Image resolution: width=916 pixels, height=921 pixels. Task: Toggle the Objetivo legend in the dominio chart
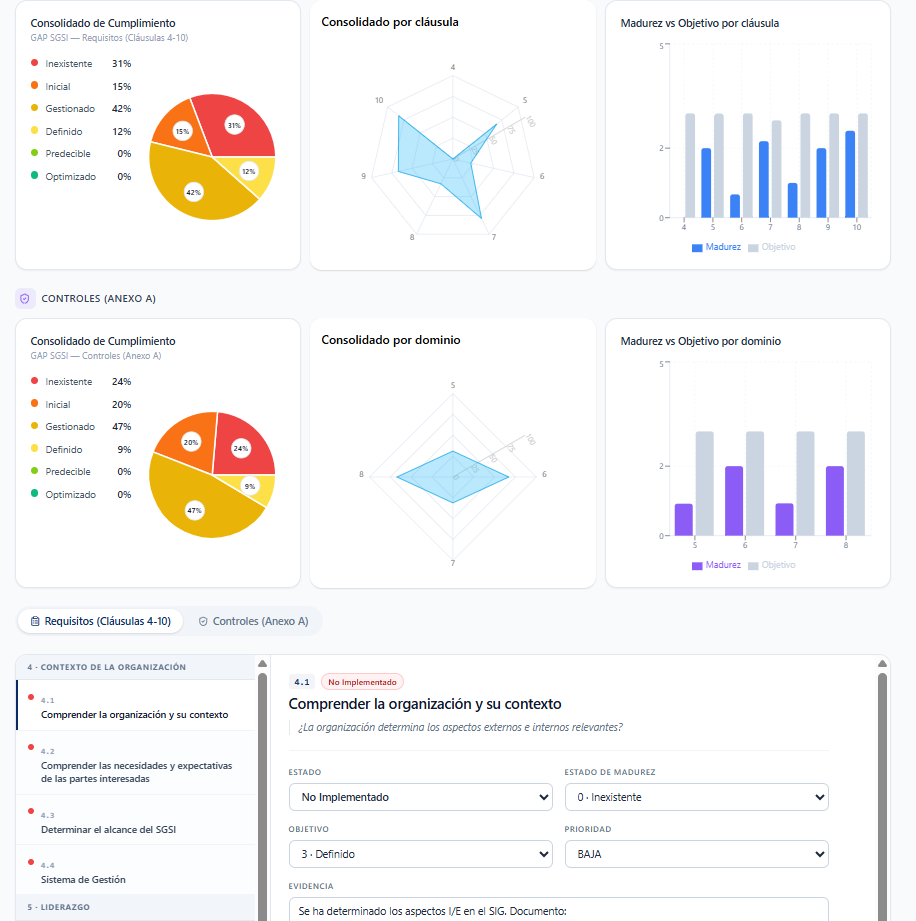pyautogui.click(x=772, y=565)
